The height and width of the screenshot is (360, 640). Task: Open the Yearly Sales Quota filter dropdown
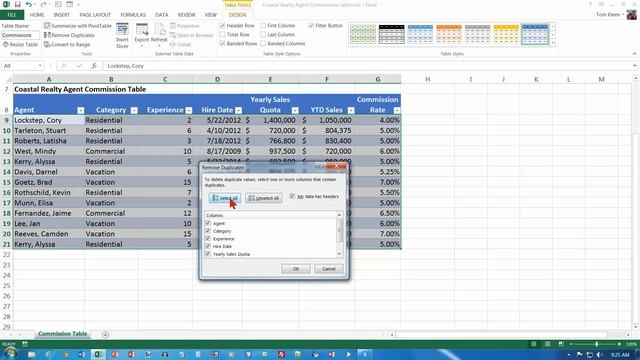[x=295, y=110]
